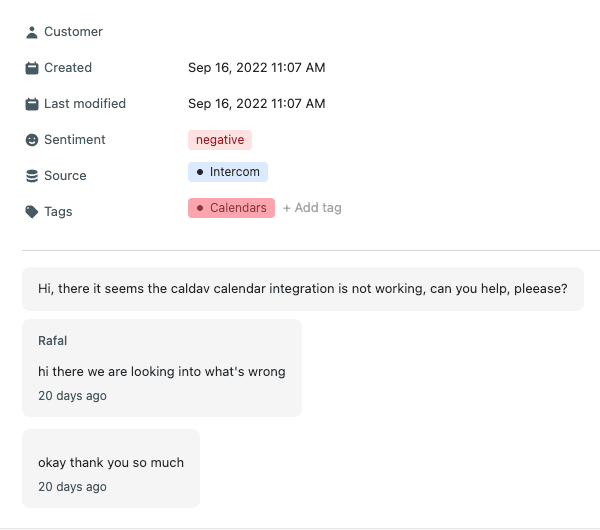
Task: Select the caldav integration customer message
Action: click(x=302, y=289)
